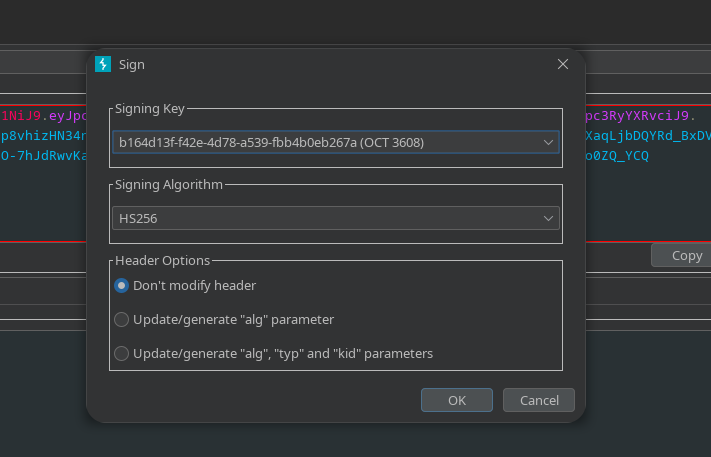Click the Sign dialog title text
Screen dimensions: 711x457
pos(132,64)
